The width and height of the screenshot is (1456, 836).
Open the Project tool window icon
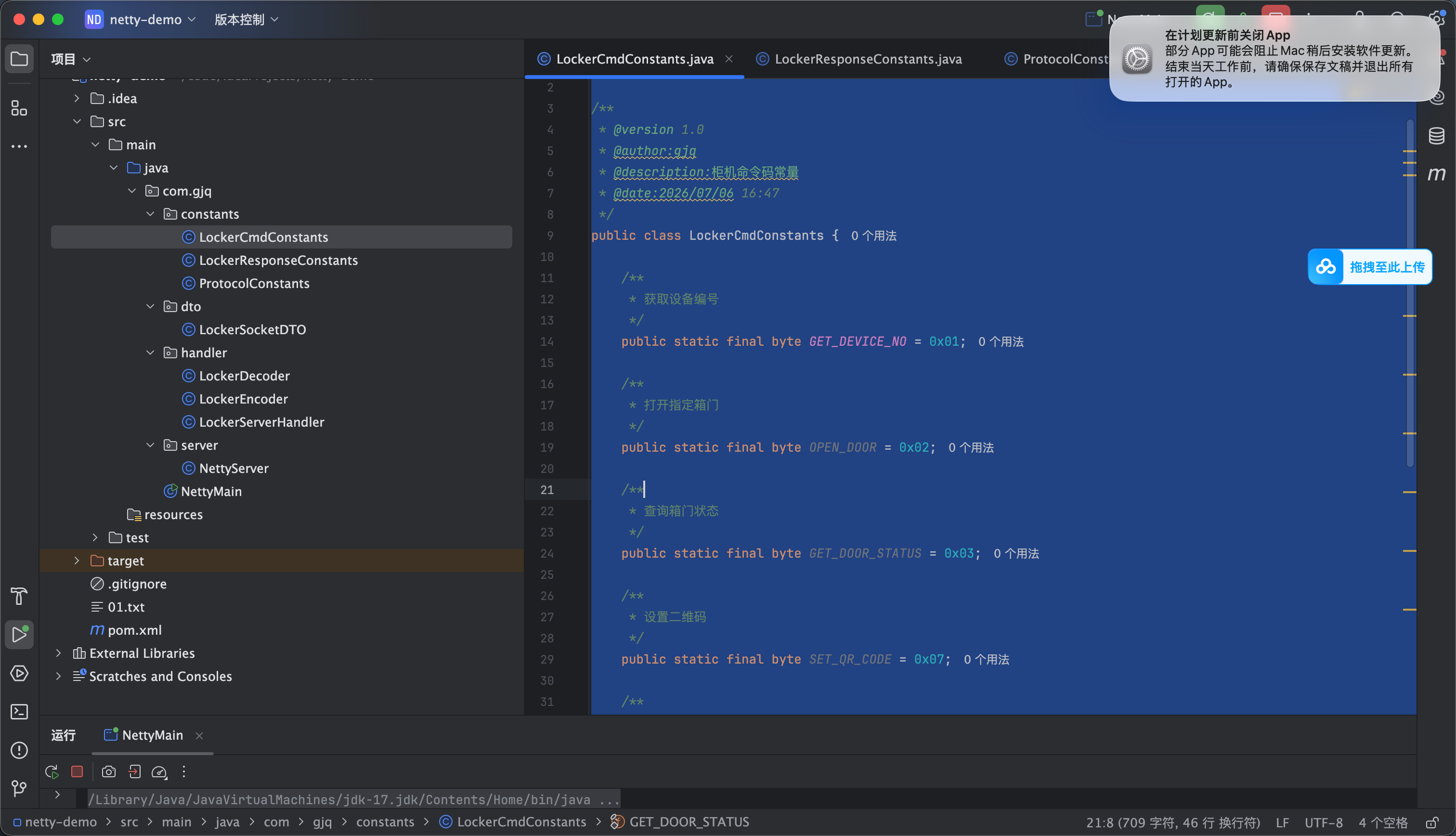click(20, 59)
